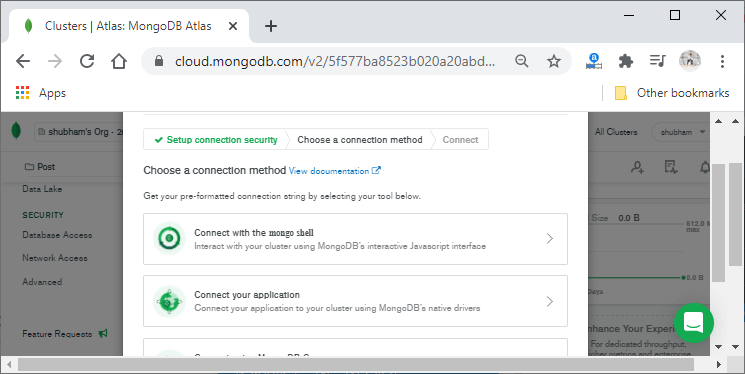Select Connect with the mongo shell
Screen dimensions: 745x374
point(355,239)
